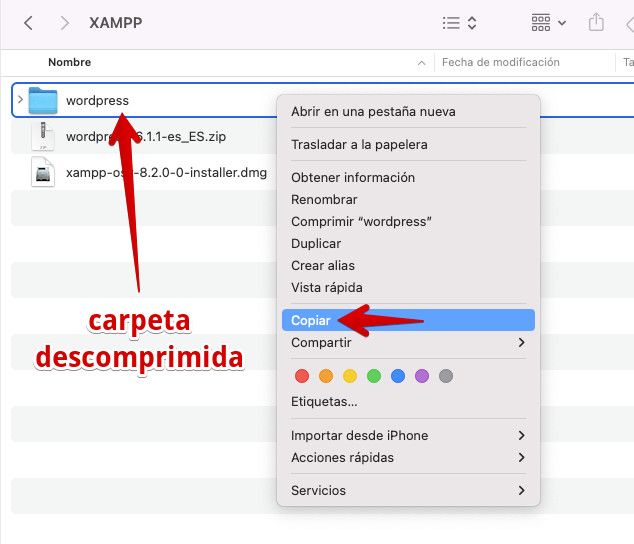634x544 pixels.
Task: Choose Comprimir "wordpress"
Action: coord(408,221)
